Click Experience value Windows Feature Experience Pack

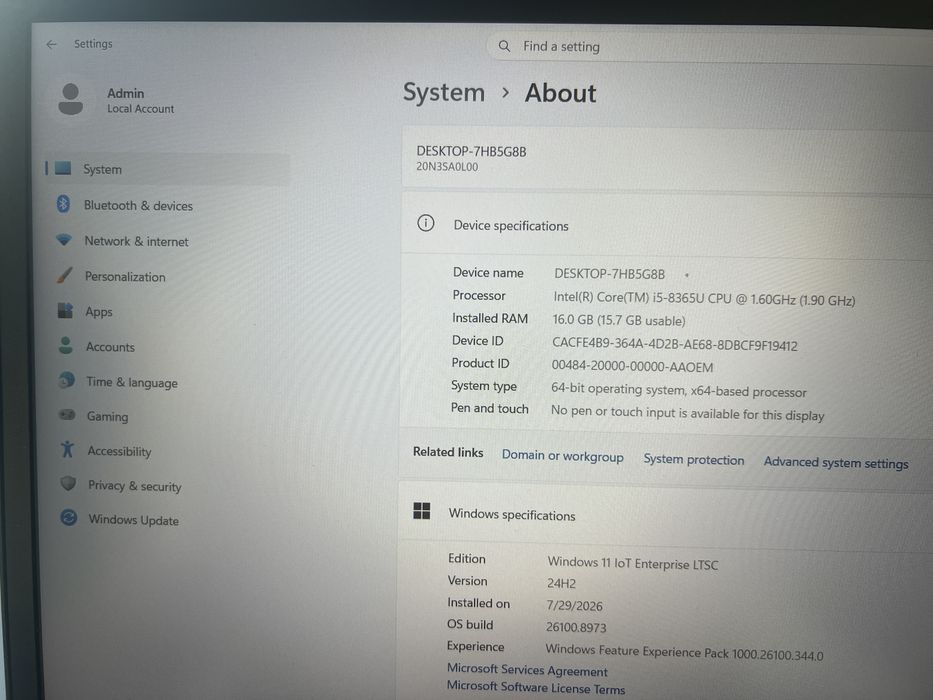684,652
